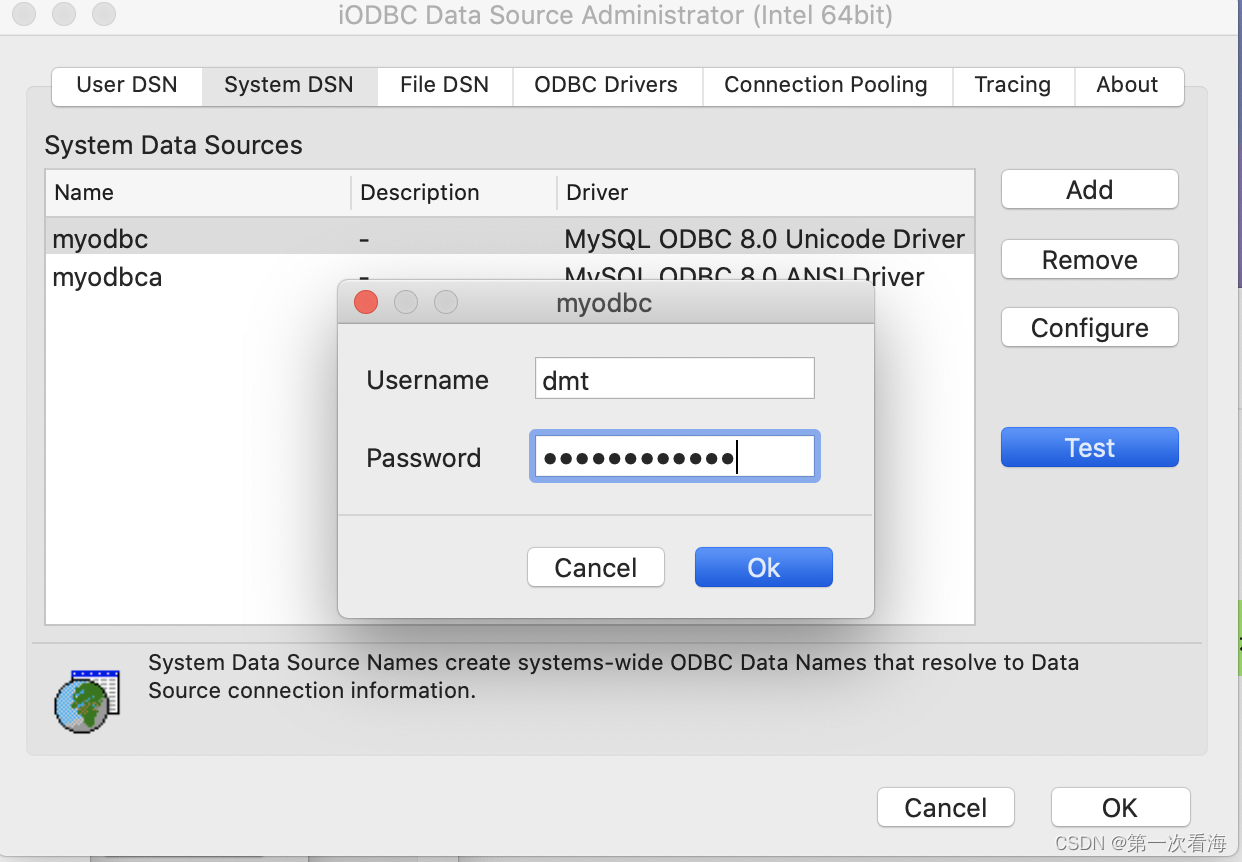Switch to the User DSN tab

coord(127,86)
